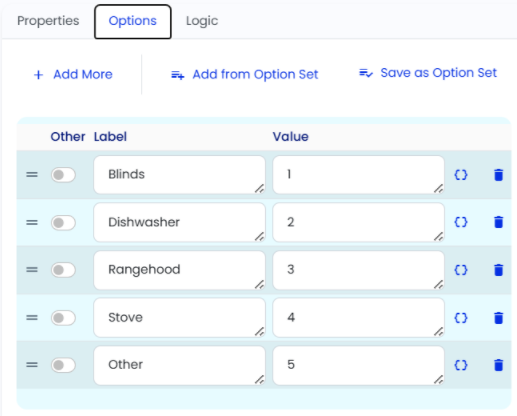Screen dimensions: 517x416
Task: Toggle Other switch for Blinds
Action: point(63,175)
